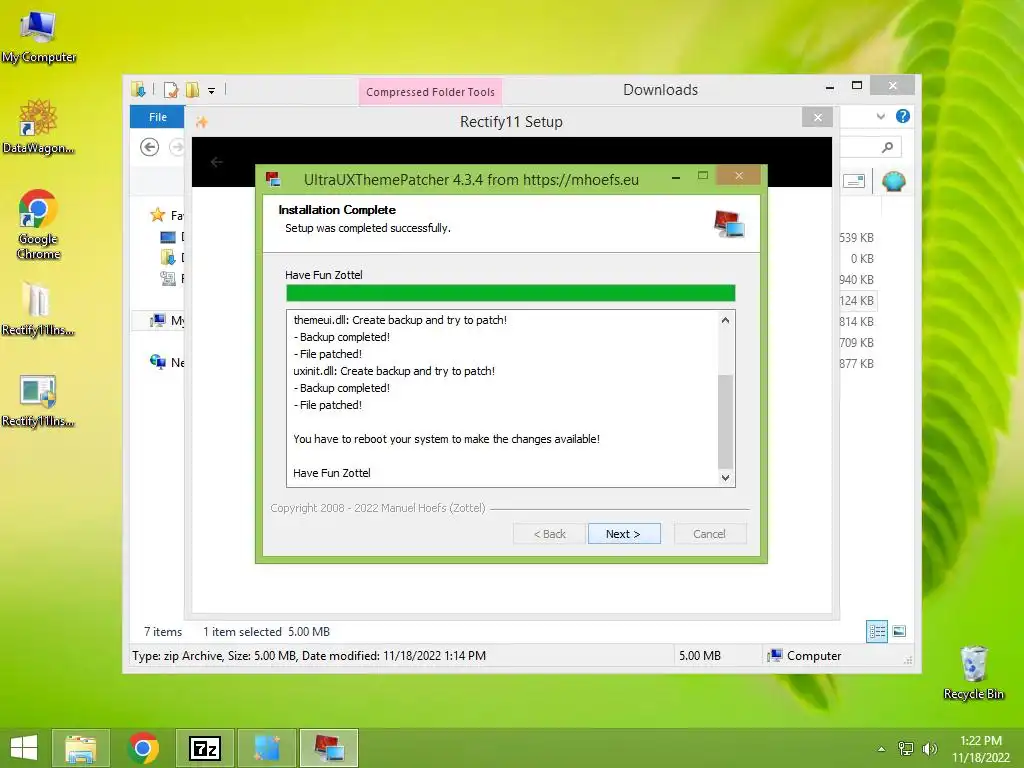Select Rectify11Ins installer executable on desktop
The height and width of the screenshot is (768, 1024).
[38, 400]
